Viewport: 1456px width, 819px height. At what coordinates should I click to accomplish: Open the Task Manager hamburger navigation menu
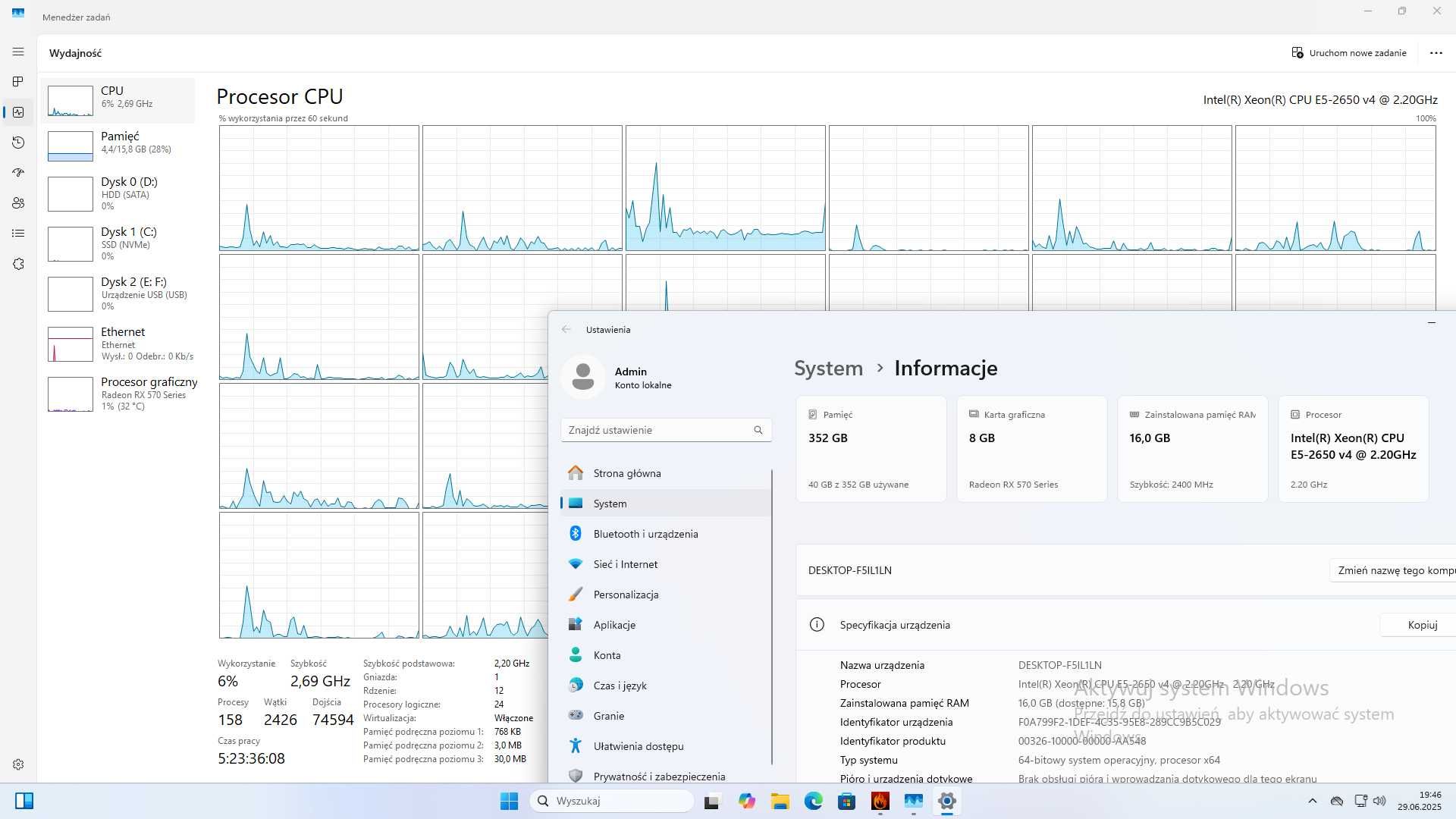point(18,52)
